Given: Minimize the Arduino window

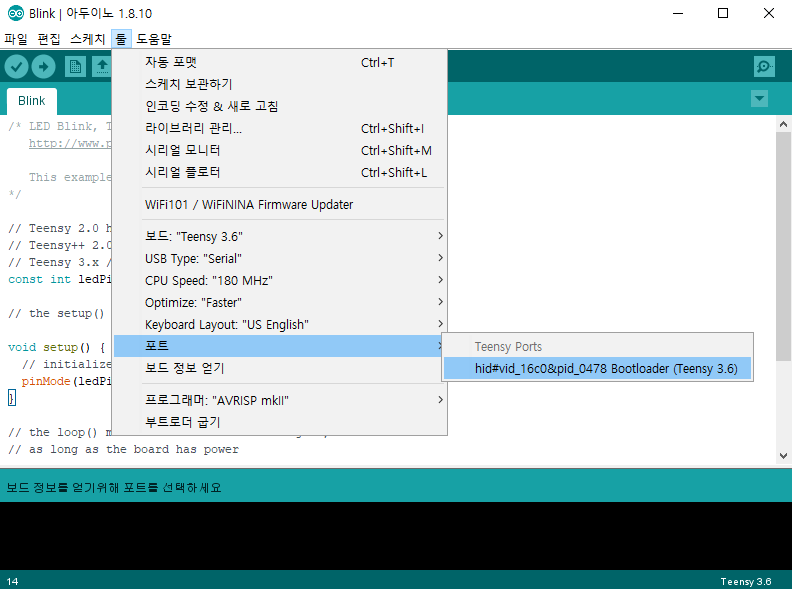Looking at the screenshot, I should click(678, 13).
